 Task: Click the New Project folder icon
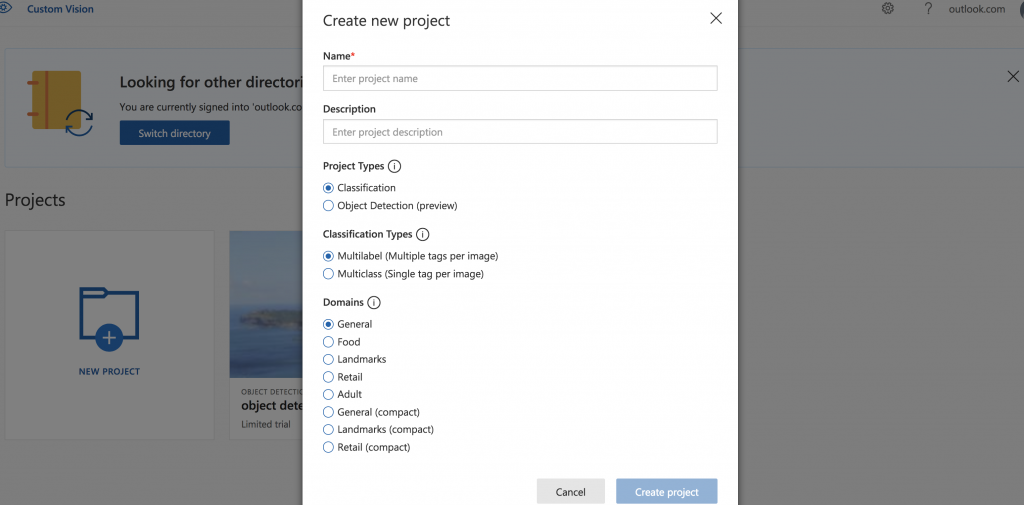(x=109, y=319)
